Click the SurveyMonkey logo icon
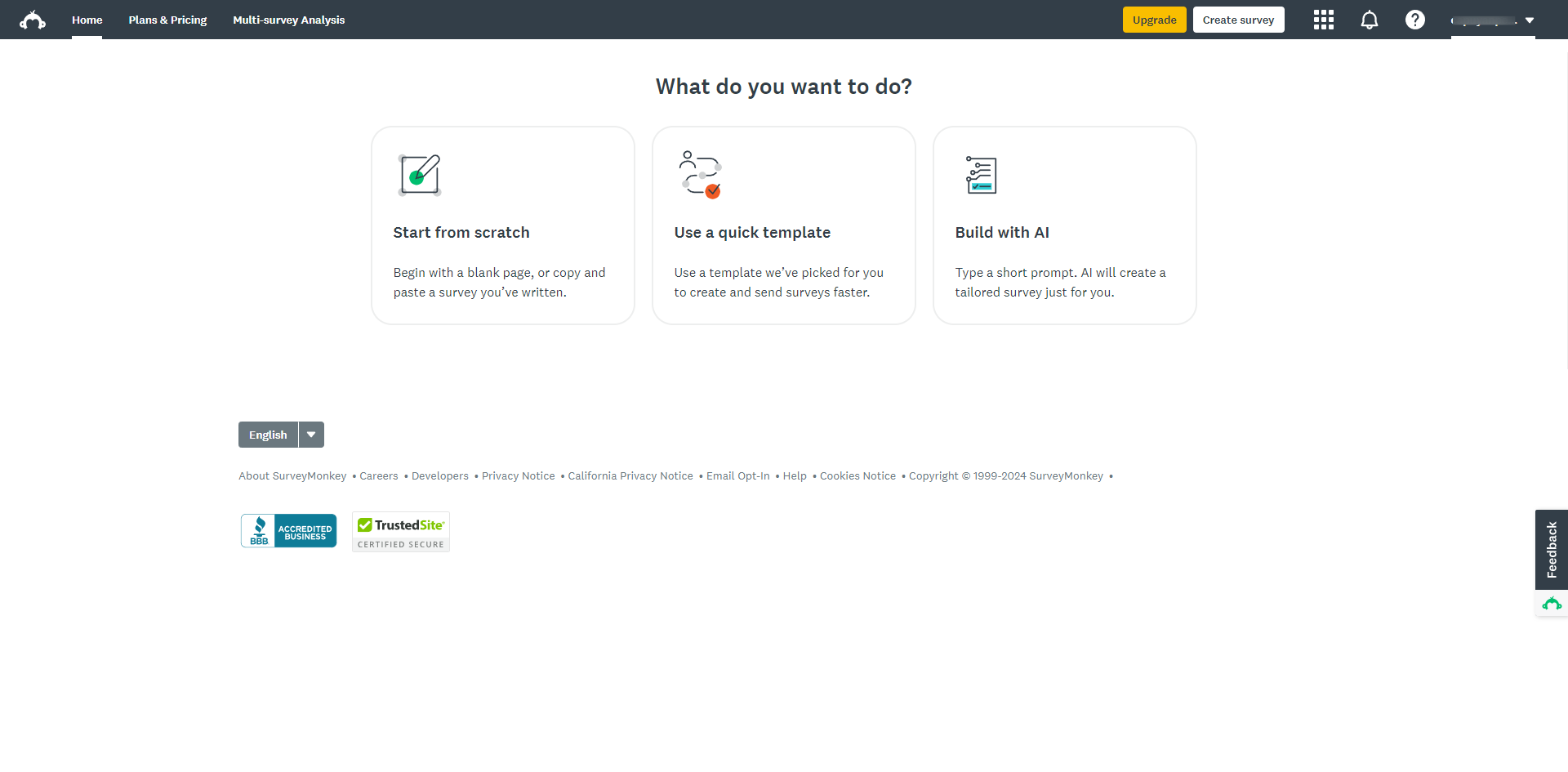 pos(33,20)
